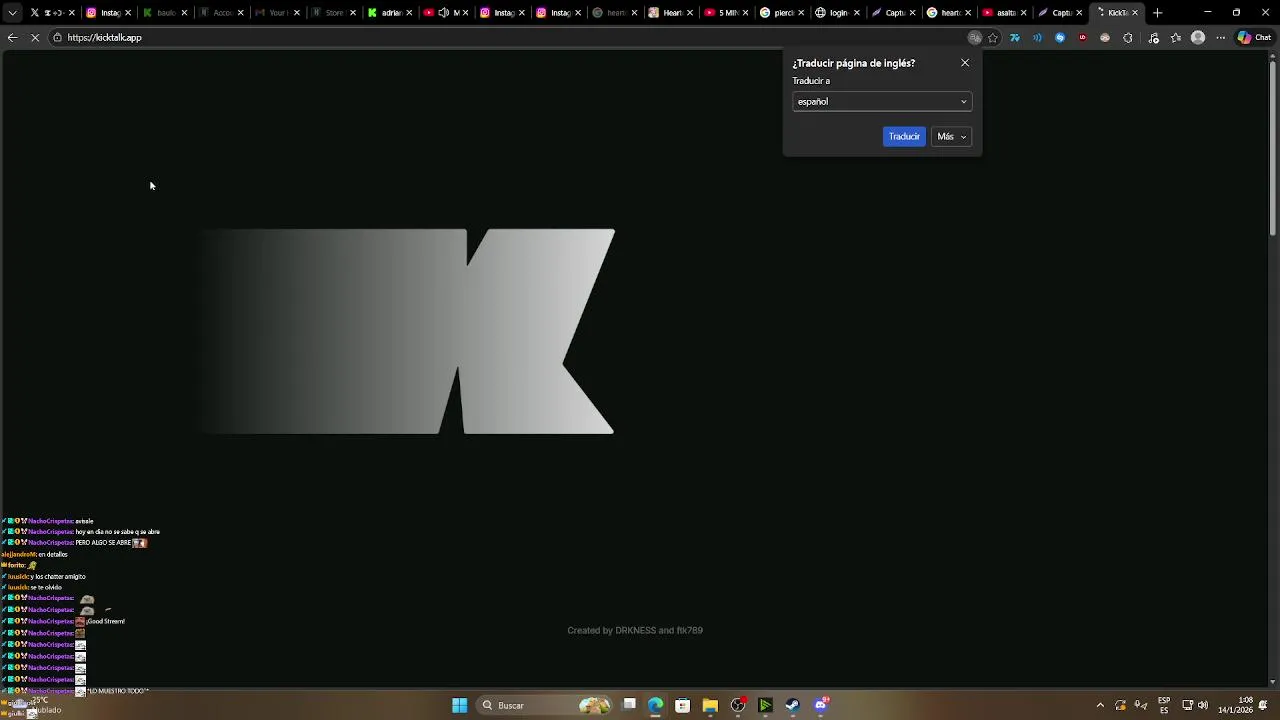Click the 'Created by DRKNESS and ftk789' text
This screenshot has height=720, width=1280.
pyautogui.click(x=635, y=631)
